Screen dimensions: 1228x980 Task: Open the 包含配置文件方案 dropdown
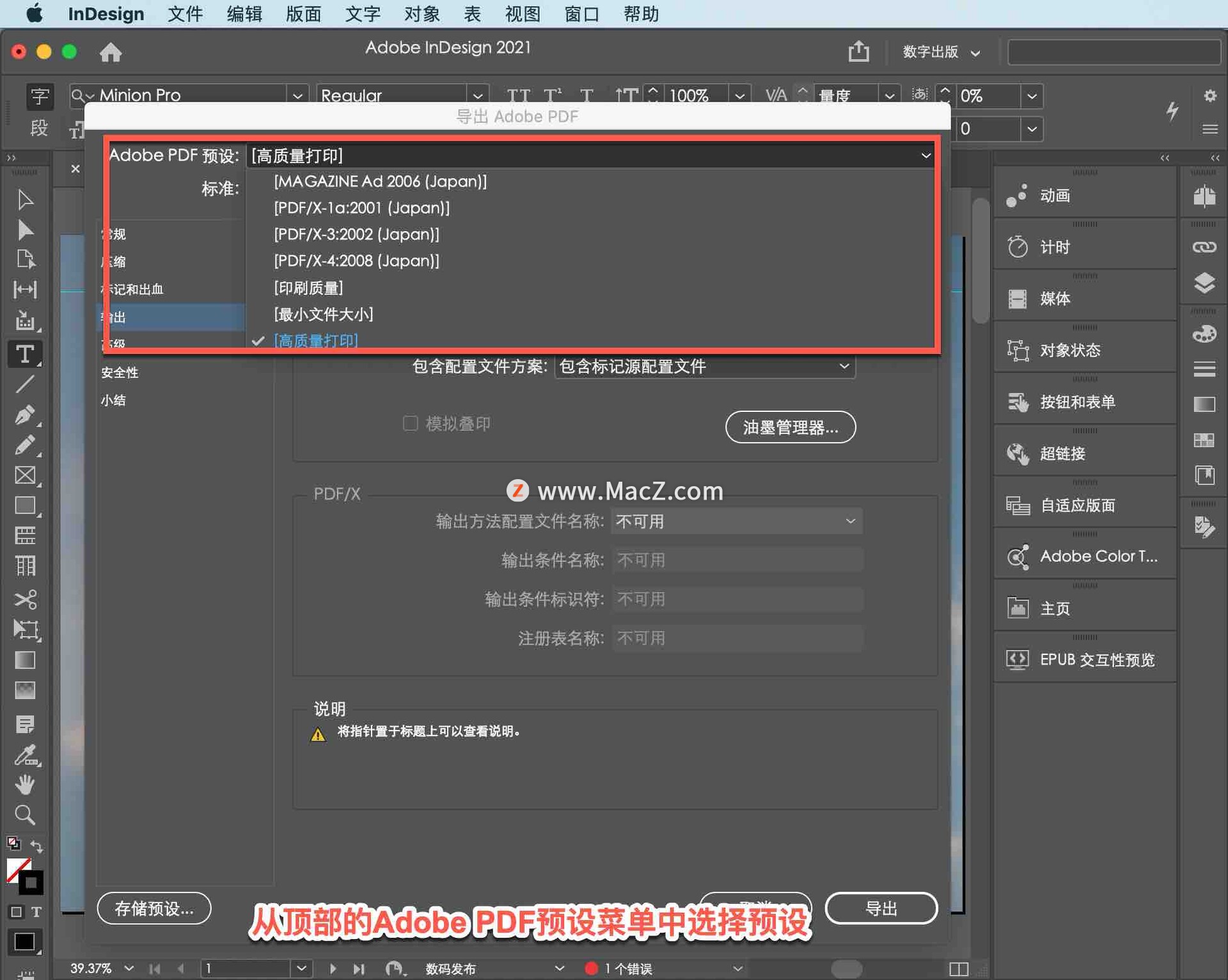point(704,367)
